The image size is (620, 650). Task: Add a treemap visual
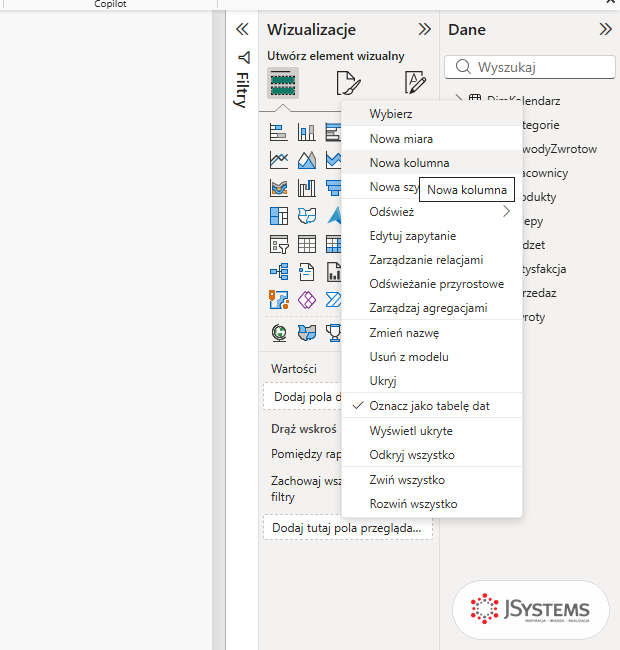(x=279, y=216)
